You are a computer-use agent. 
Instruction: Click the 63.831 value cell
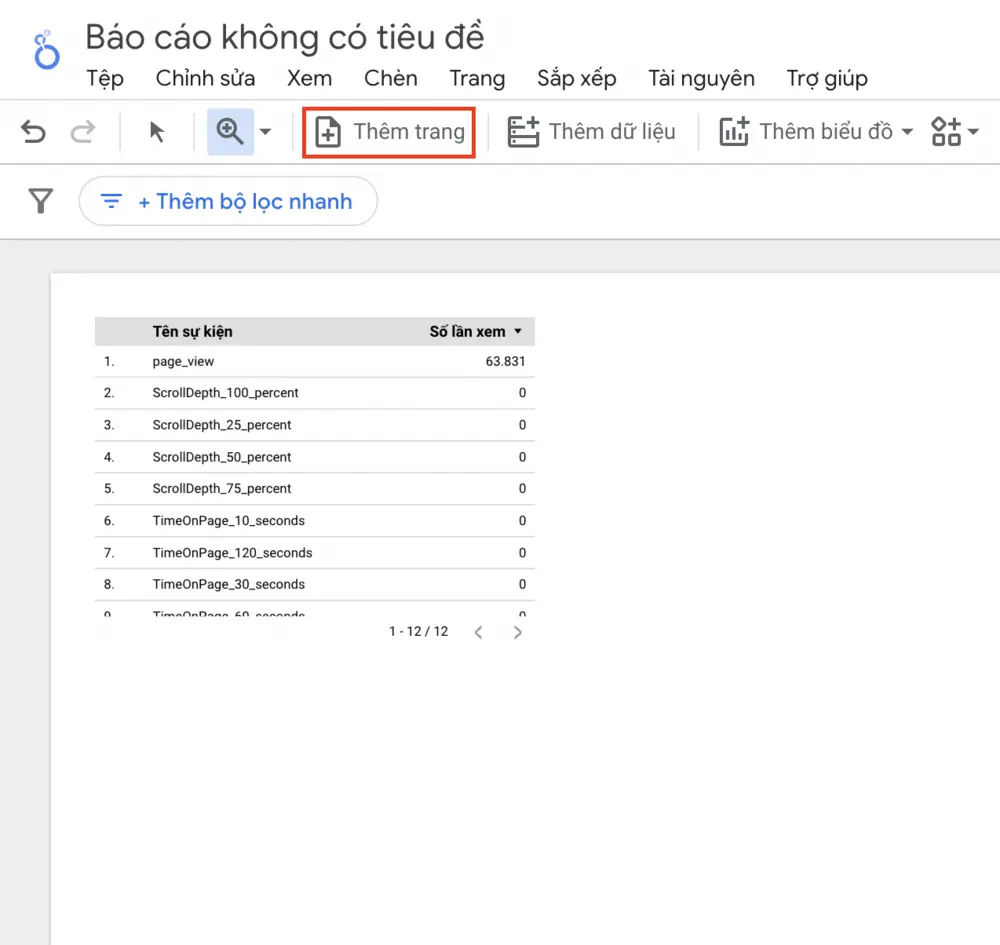505,362
